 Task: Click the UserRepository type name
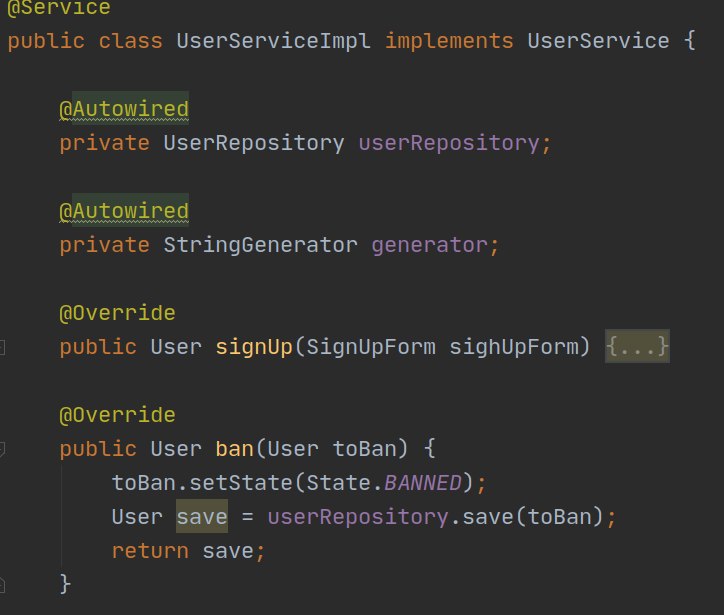coord(254,143)
